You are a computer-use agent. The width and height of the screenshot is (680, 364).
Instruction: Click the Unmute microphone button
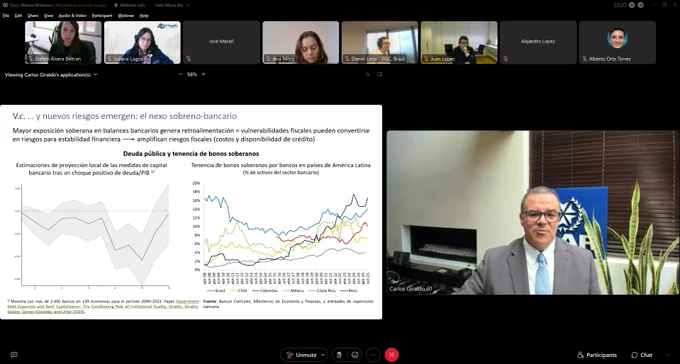point(301,355)
